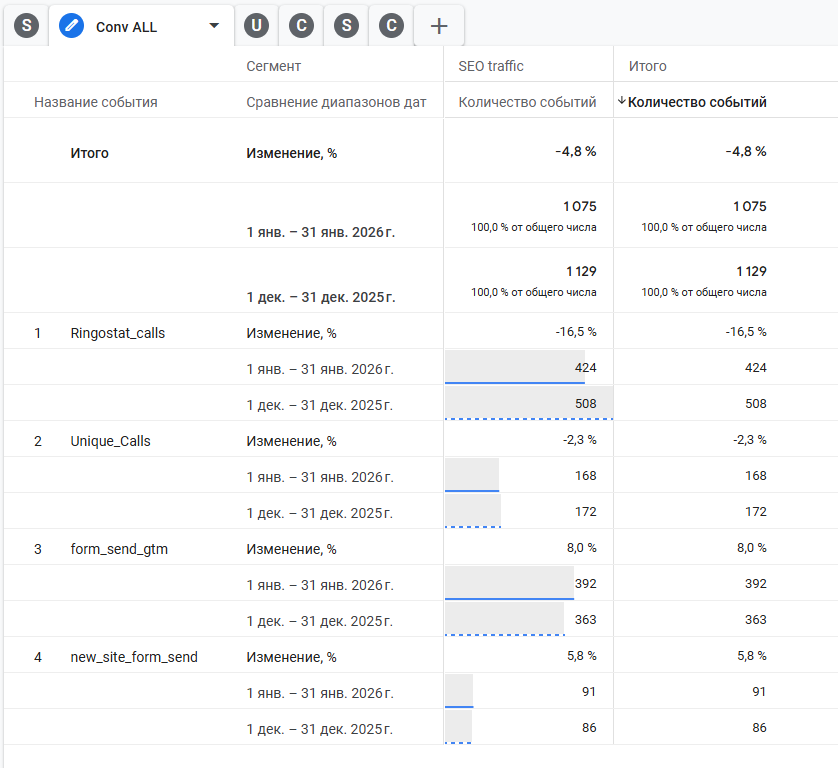This screenshot has width=838, height=768.
Task: Click the 424 bar cell in SEO traffic
Action: click(x=529, y=367)
